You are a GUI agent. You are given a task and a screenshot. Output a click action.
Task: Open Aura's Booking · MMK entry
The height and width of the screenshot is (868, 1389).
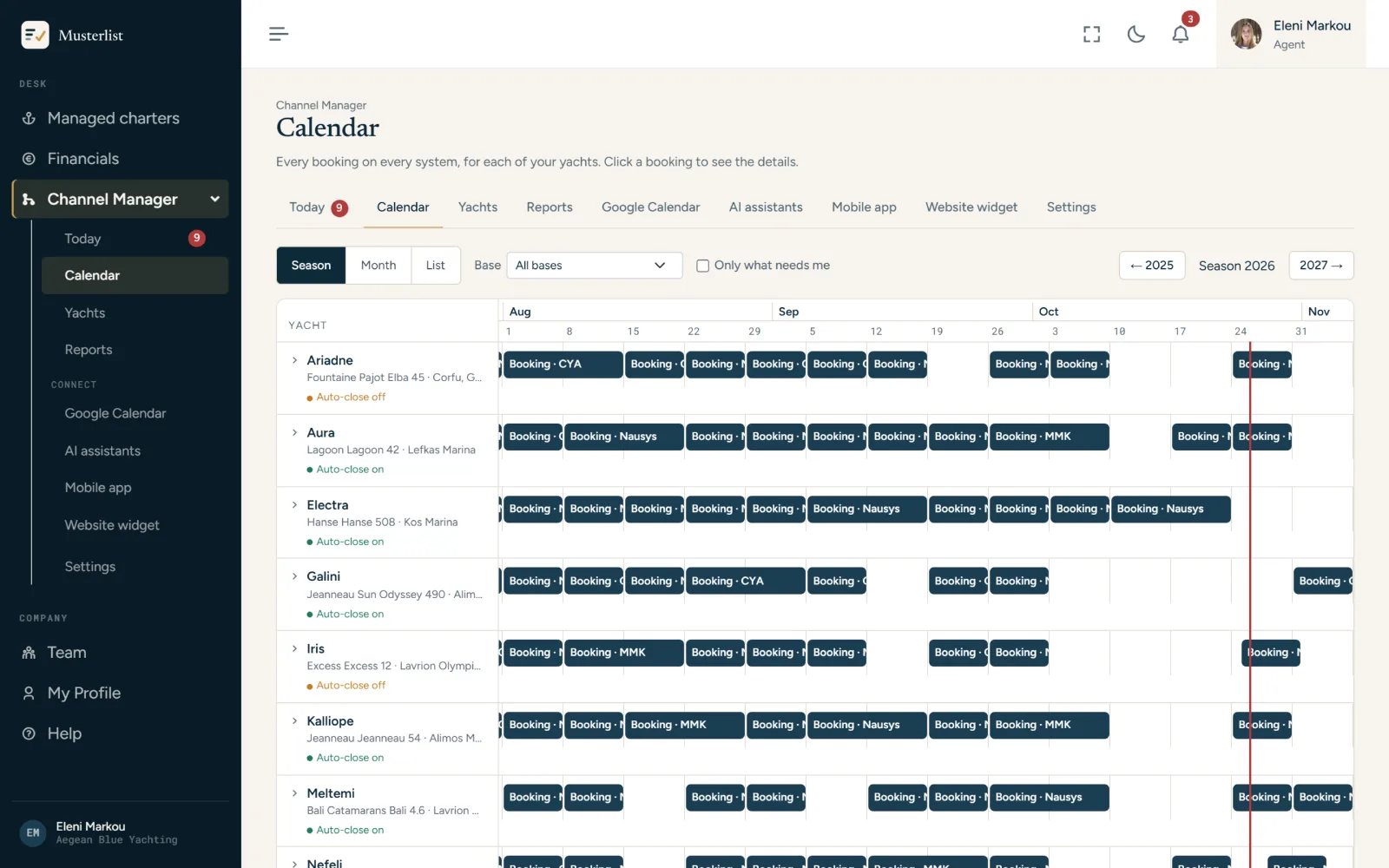(1049, 437)
